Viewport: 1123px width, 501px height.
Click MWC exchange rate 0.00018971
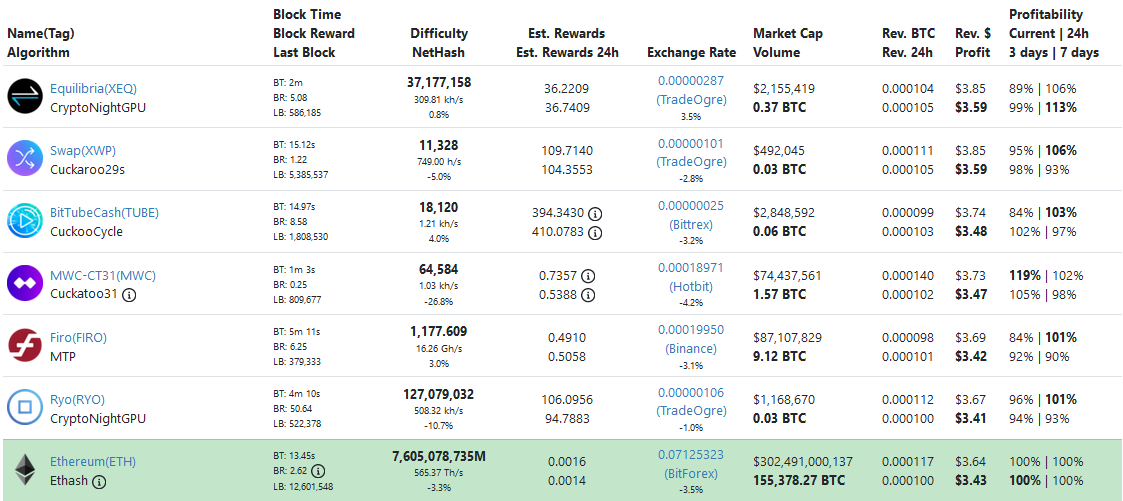point(691,268)
